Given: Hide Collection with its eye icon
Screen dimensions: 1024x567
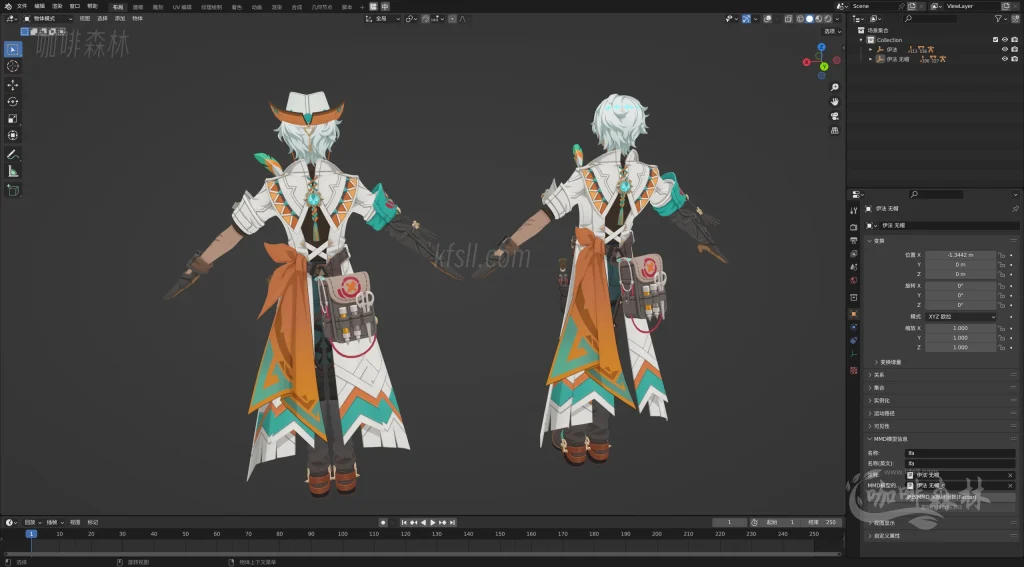Looking at the screenshot, I should [1004, 40].
